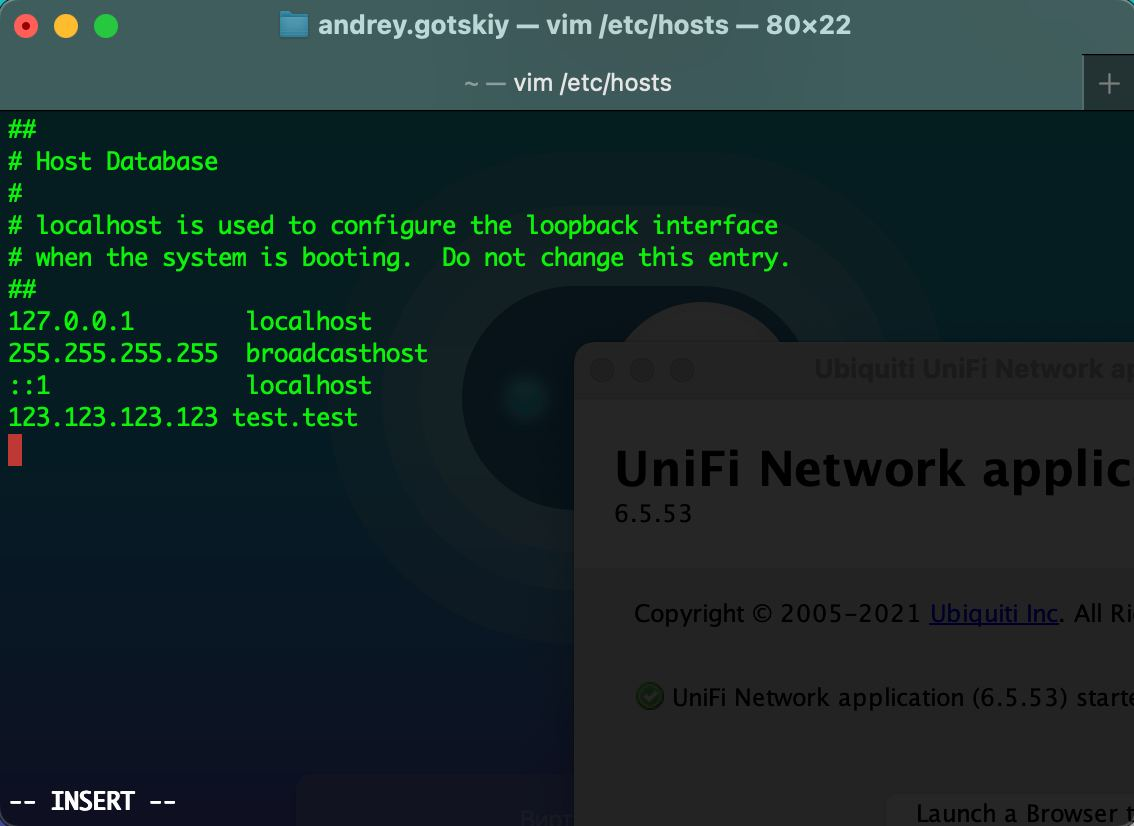This screenshot has width=1134, height=826.
Task: Zoom the UniFi window using its third button
Action: pyautogui.click(x=682, y=370)
